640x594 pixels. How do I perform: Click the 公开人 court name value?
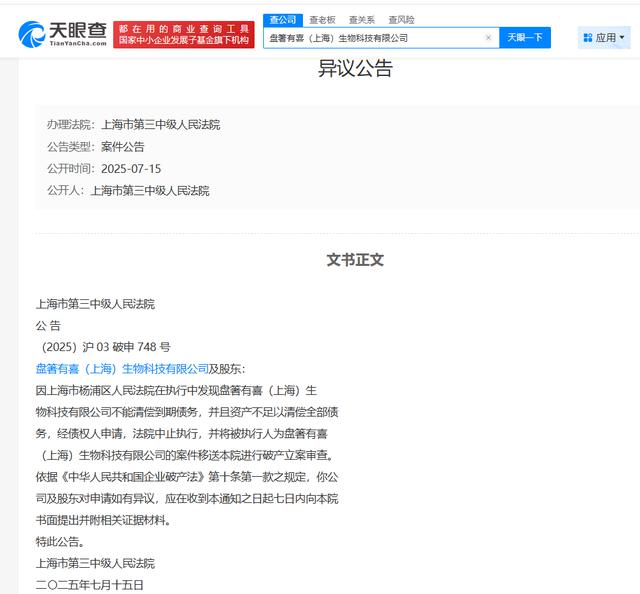tap(150, 191)
